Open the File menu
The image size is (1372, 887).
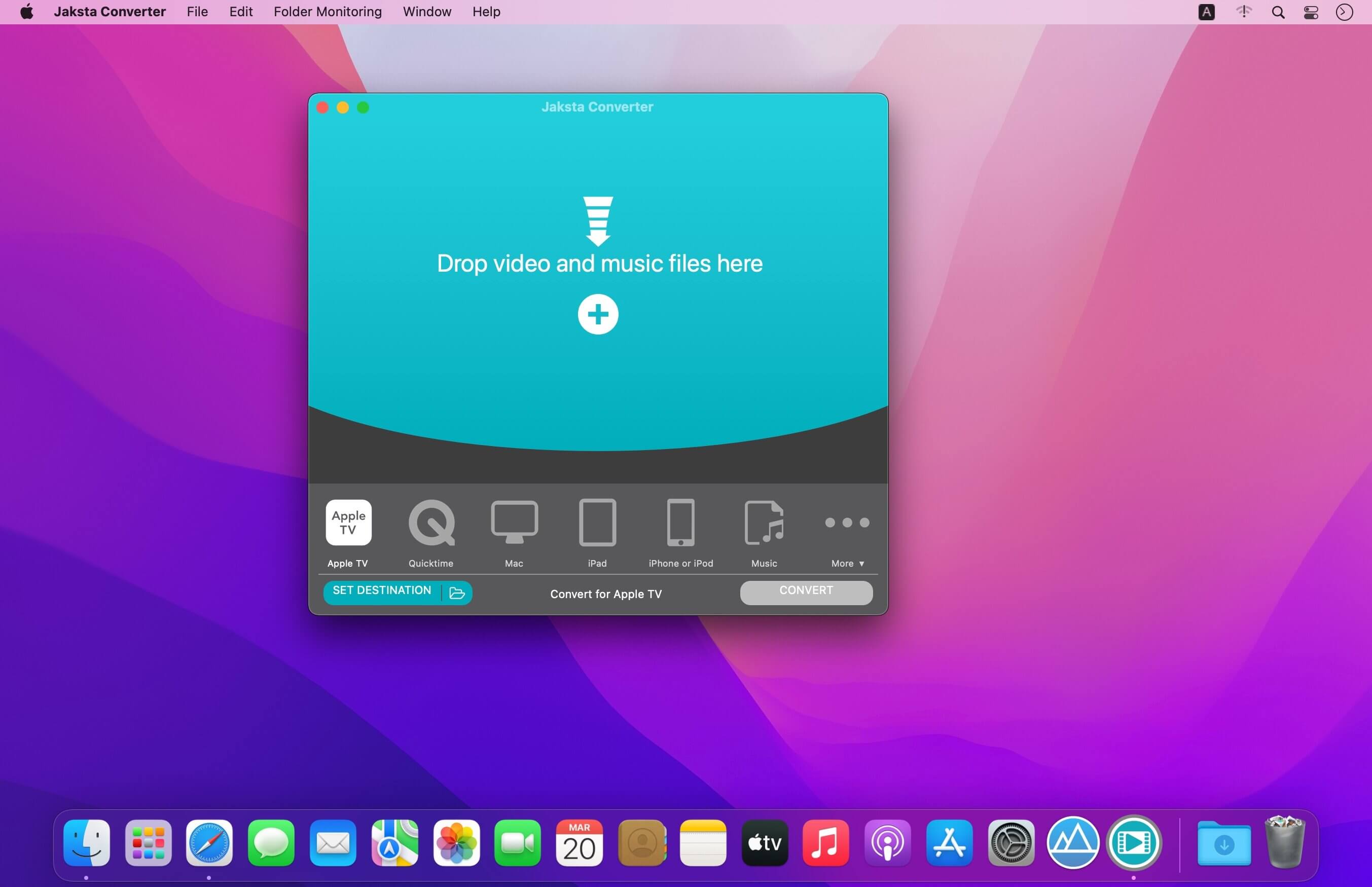[197, 12]
